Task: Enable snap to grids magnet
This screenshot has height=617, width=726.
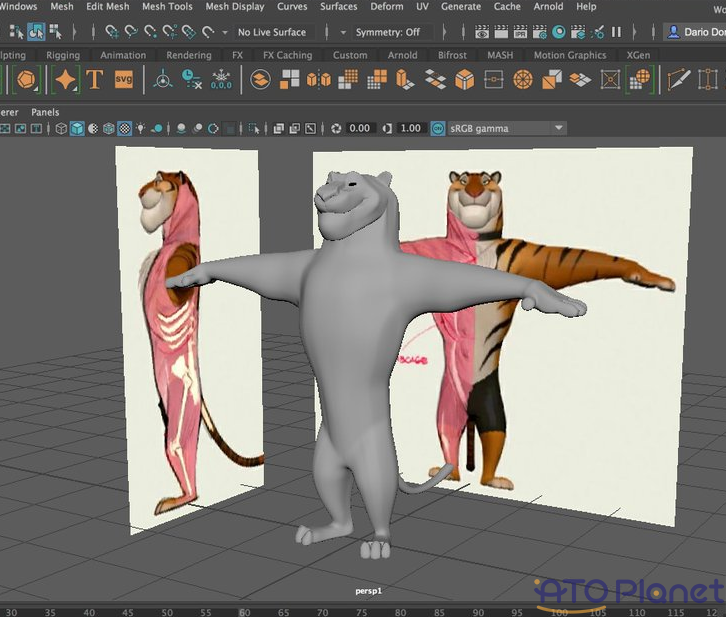Action: (x=112, y=32)
